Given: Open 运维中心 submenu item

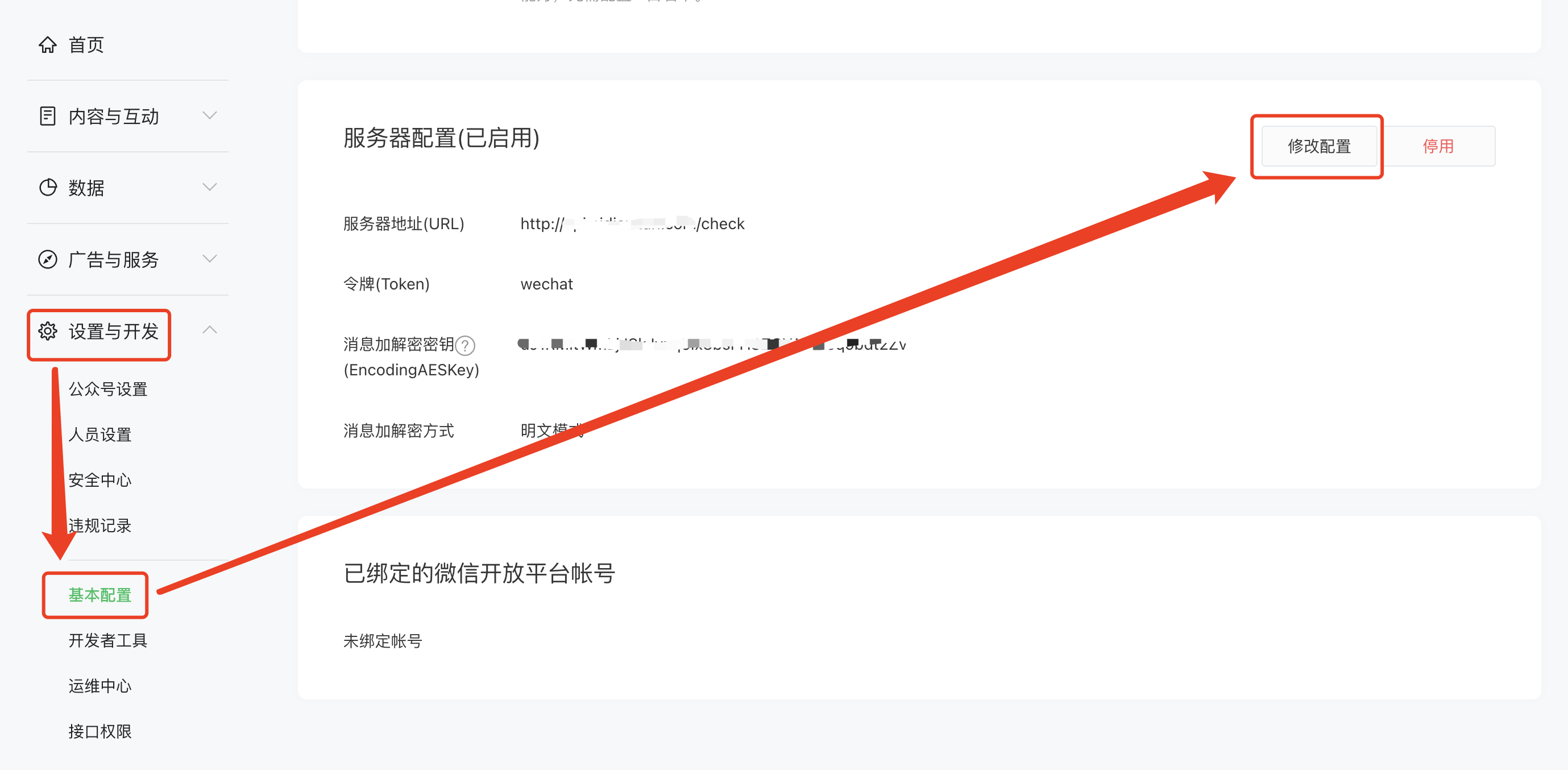Looking at the screenshot, I should [100, 686].
